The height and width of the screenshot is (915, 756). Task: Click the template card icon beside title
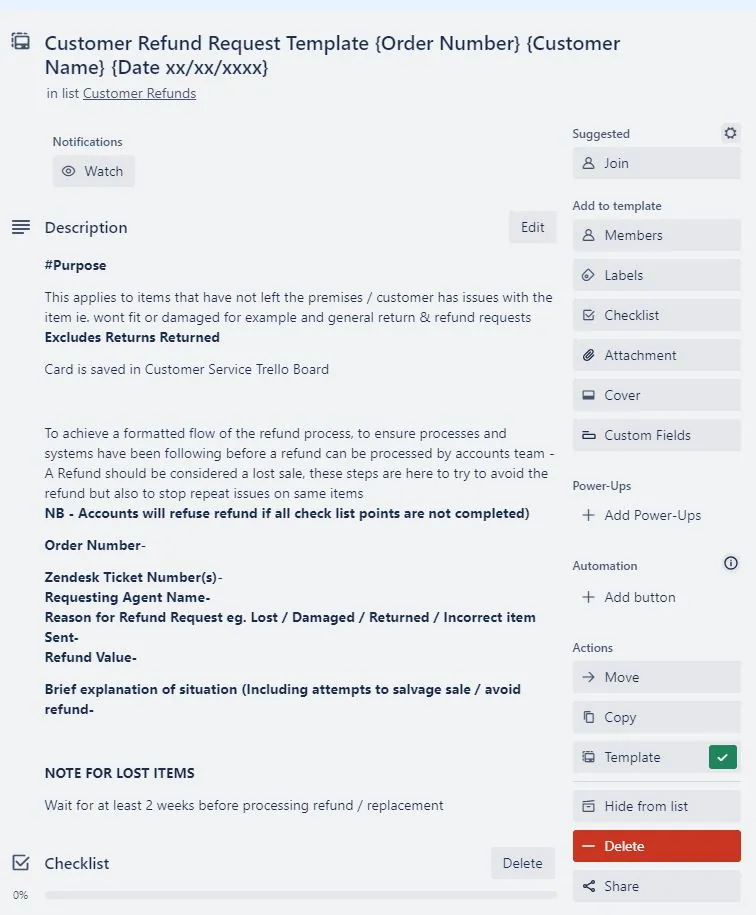21,42
